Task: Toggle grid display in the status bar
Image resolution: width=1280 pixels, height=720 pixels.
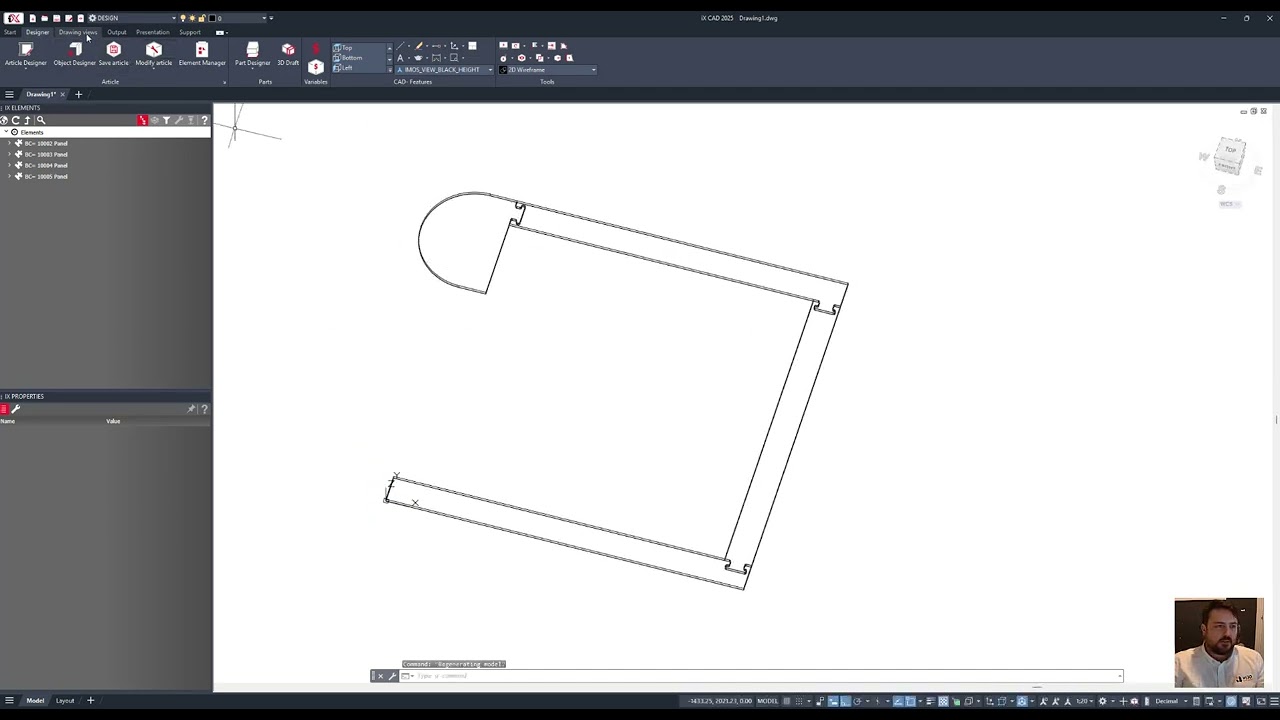Action: pos(786,701)
